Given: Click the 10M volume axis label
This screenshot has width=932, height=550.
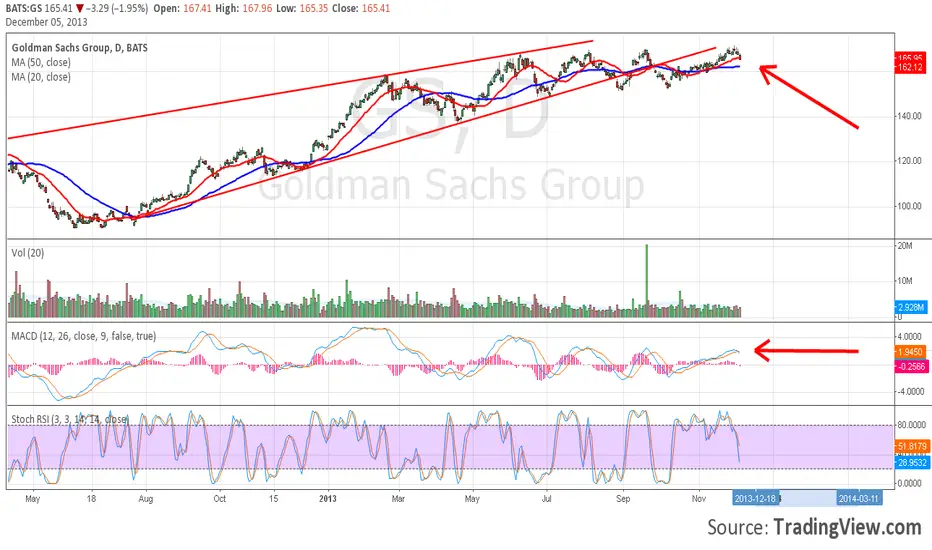Looking at the screenshot, I should pyautogui.click(x=905, y=281).
